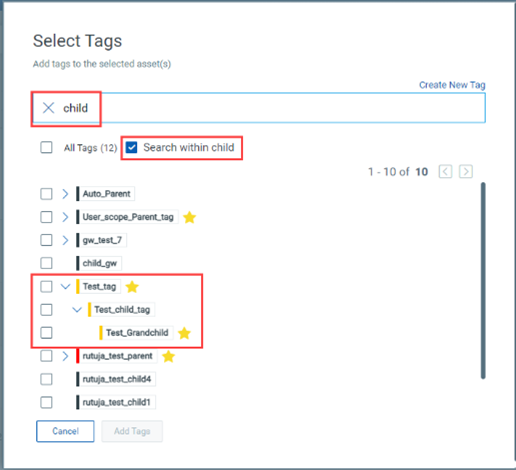Collapse the Test_child_tag node
Viewport: 516px width, 470px height.
coord(77,310)
